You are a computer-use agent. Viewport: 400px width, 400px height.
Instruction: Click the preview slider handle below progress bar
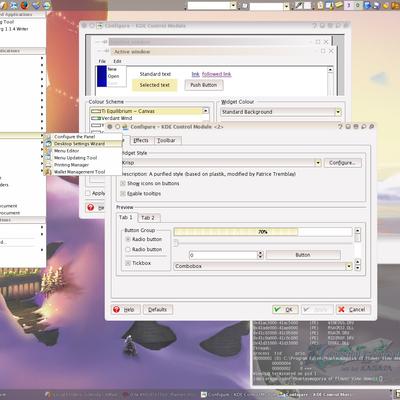coord(176,243)
